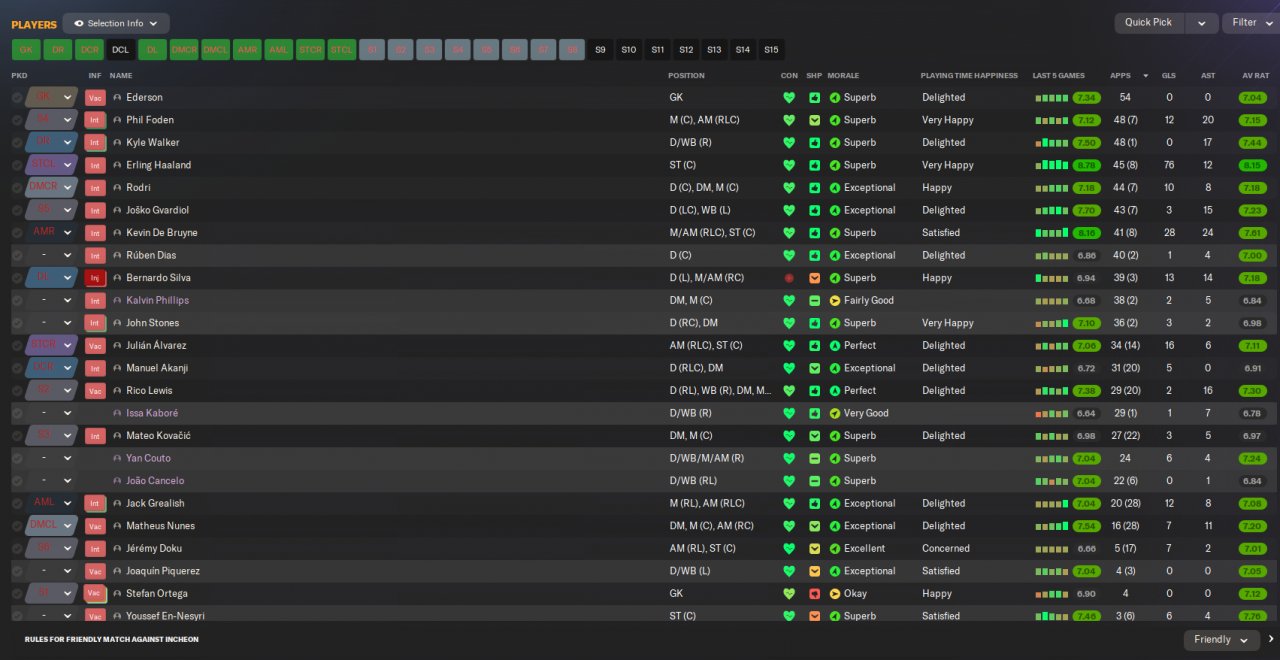Click morale icon for Kalvin Phillips
This screenshot has width=1280, height=660.
point(834,301)
